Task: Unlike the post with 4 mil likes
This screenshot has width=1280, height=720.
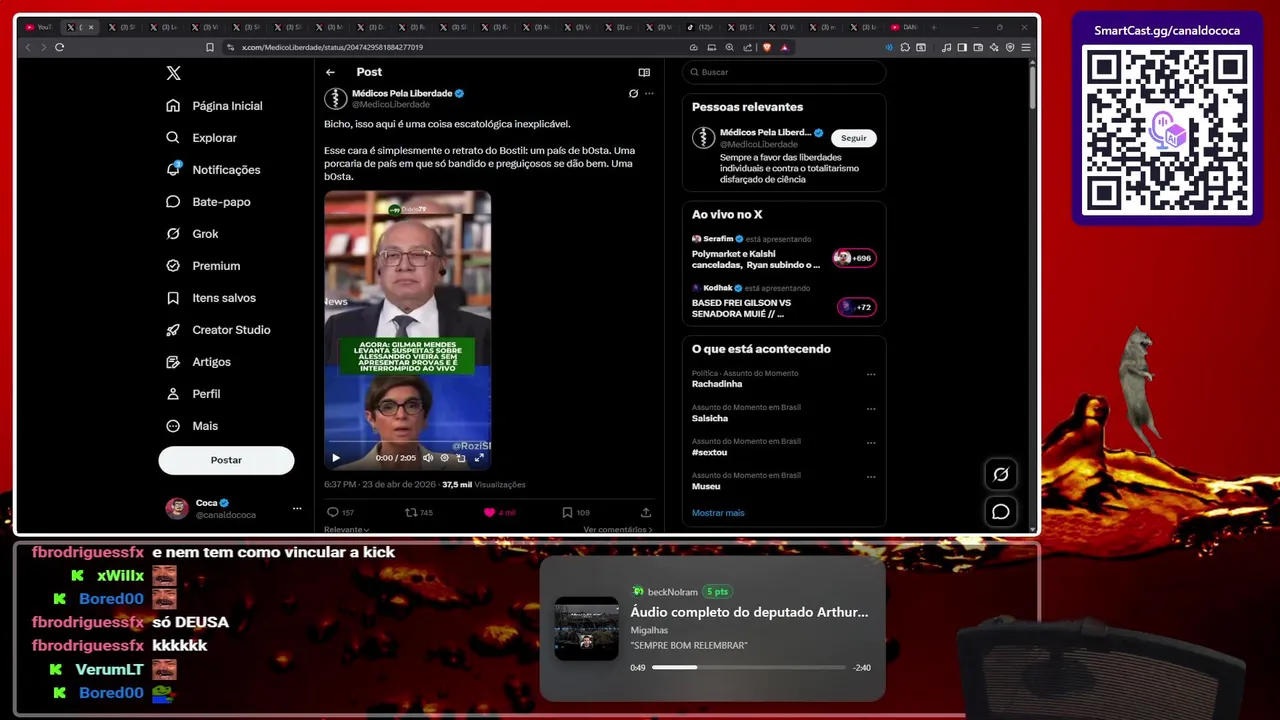Action: pyautogui.click(x=499, y=512)
